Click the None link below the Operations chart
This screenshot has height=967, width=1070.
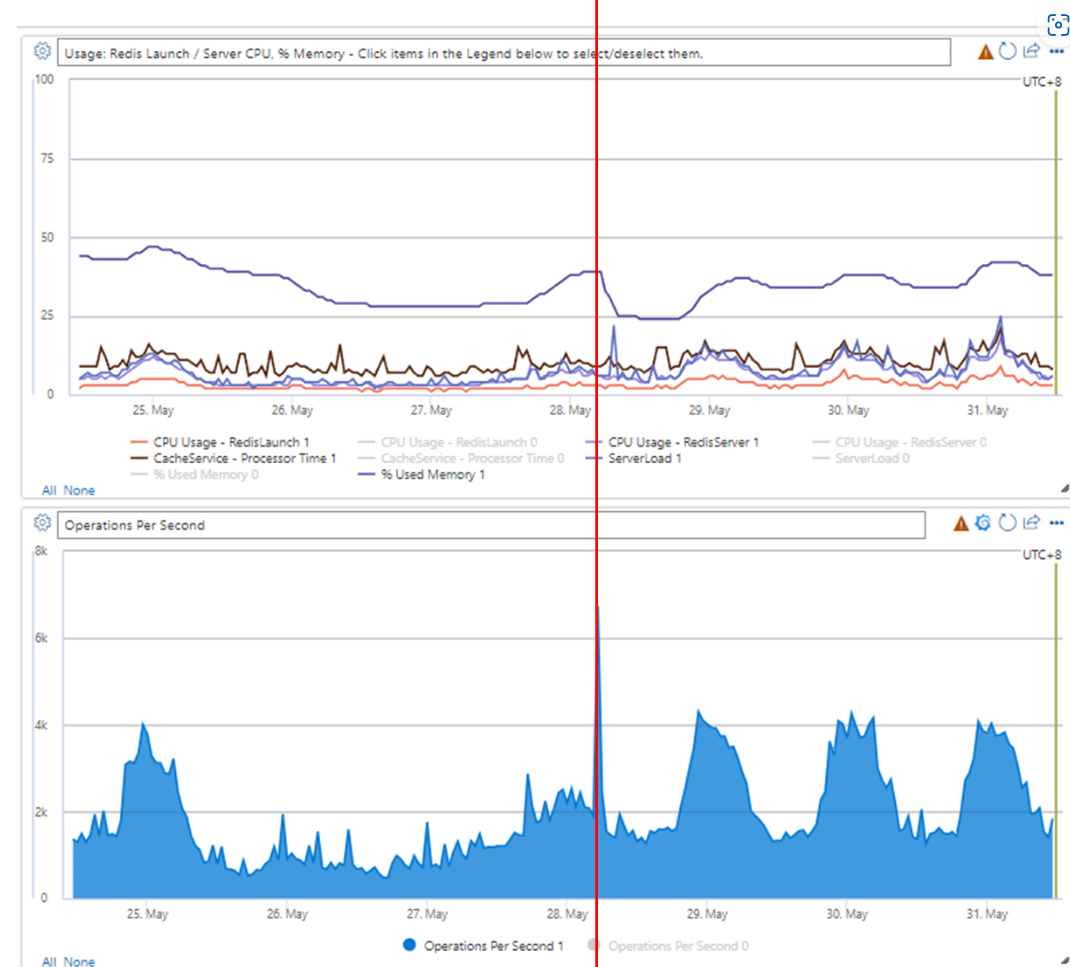[x=80, y=961]
